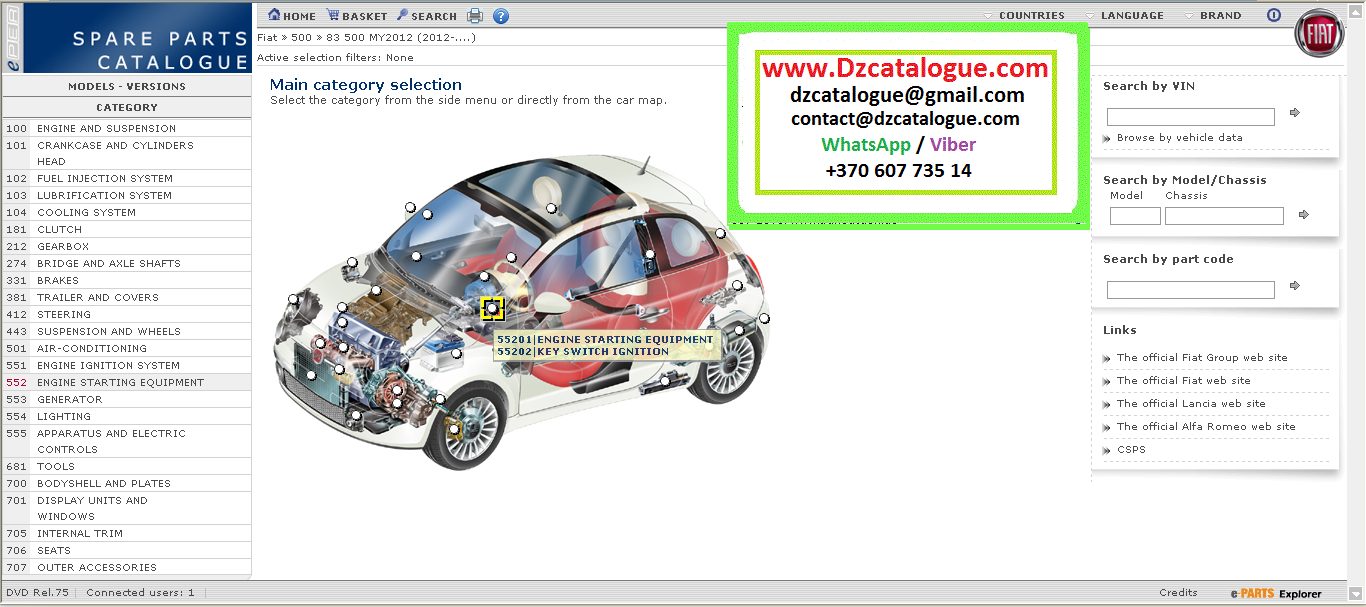Open category 700 Bodyshell and Plates
Screen dimensions: 1366x607
click(x=127, y=484)
